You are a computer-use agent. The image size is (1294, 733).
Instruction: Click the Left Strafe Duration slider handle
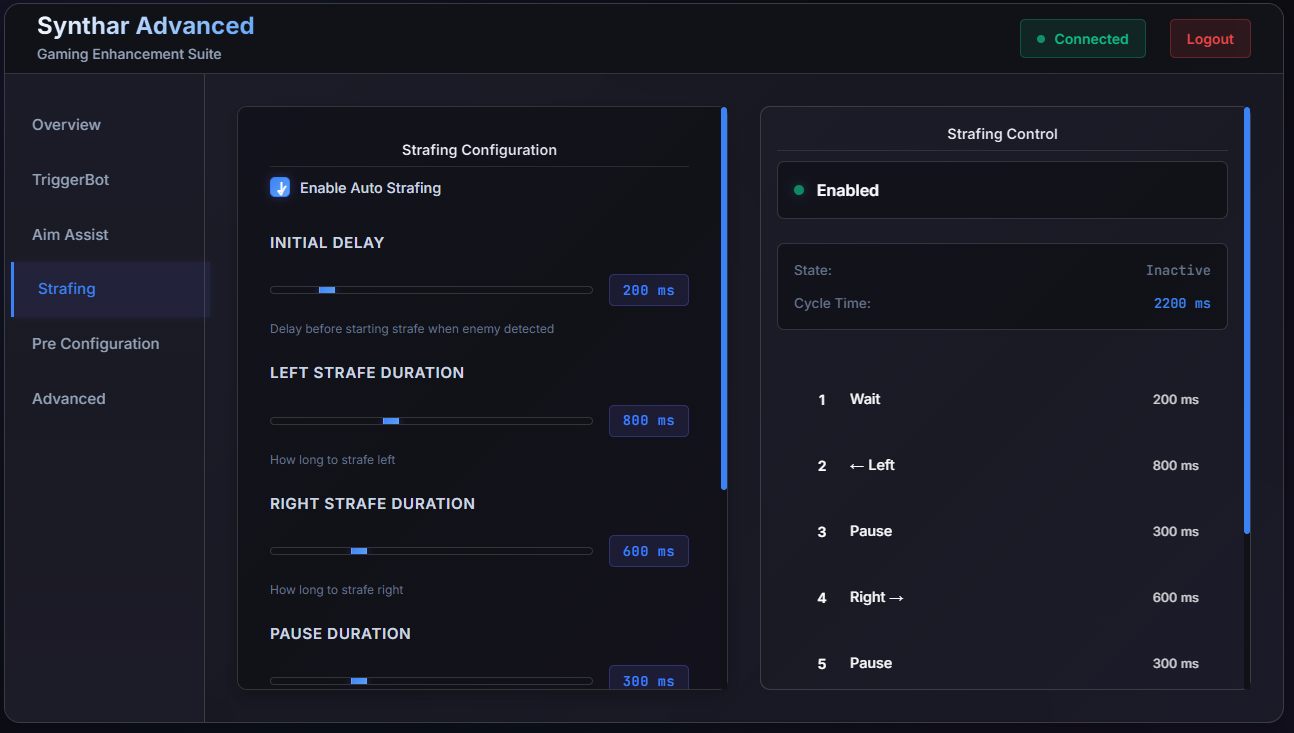pos(391,421)
